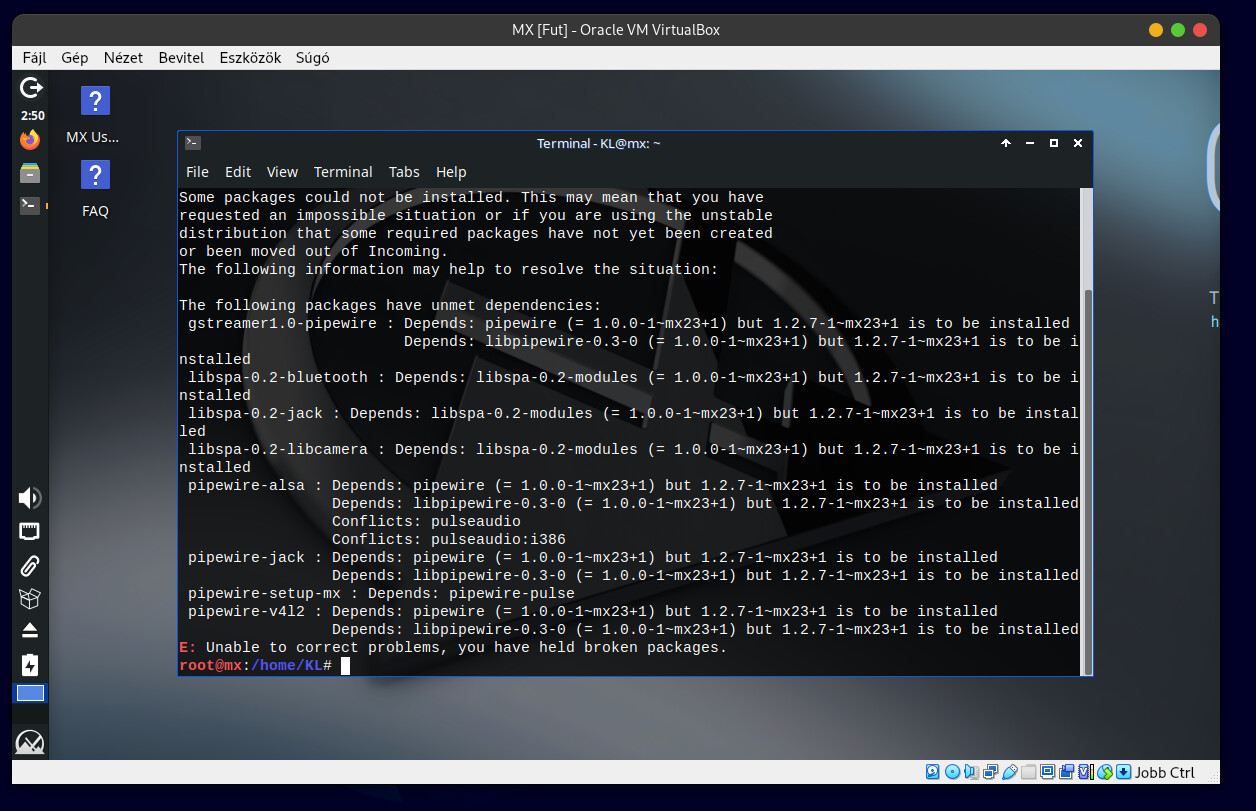Click the red VirtualBox close button
This screenshot has height=811, width=1256.
coord(1200,30)
